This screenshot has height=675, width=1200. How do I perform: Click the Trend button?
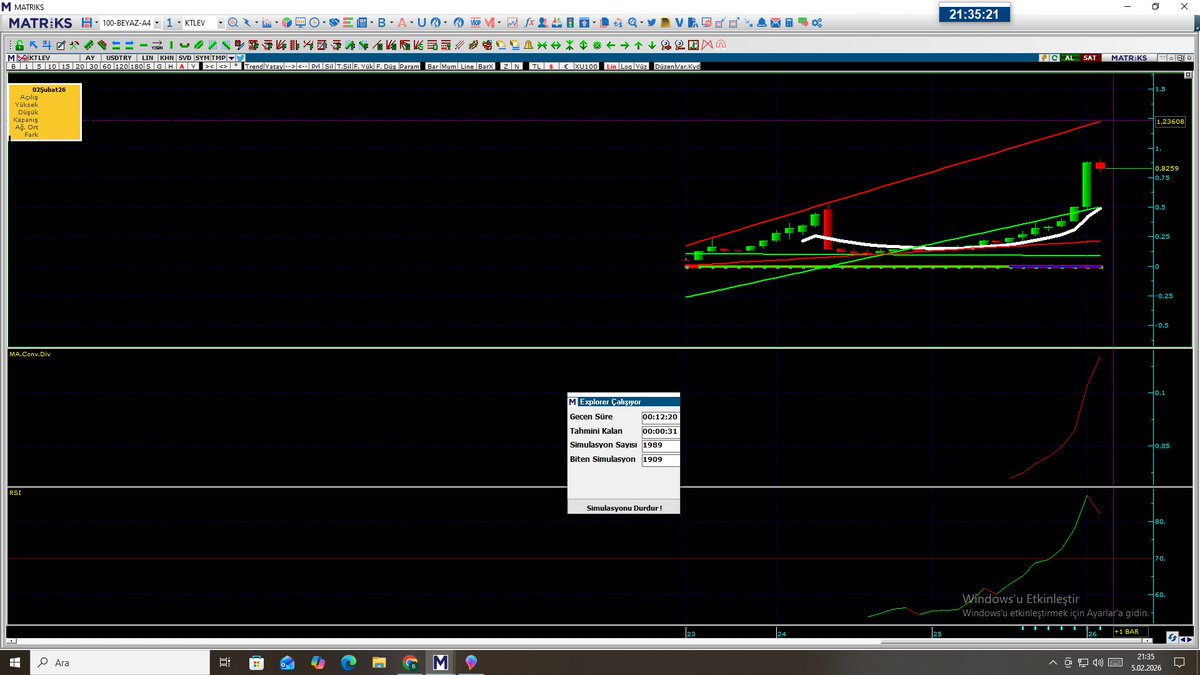pyautogui.click(x=253, y=66)
